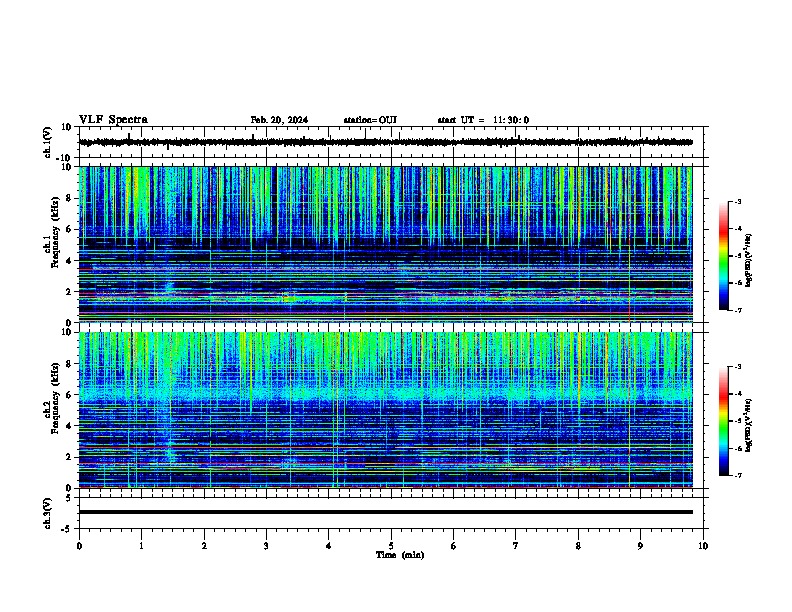Click the "VLF Spectra" title text
The height and width of the screenshot is (612, 792).
click(x=113, y=120)
